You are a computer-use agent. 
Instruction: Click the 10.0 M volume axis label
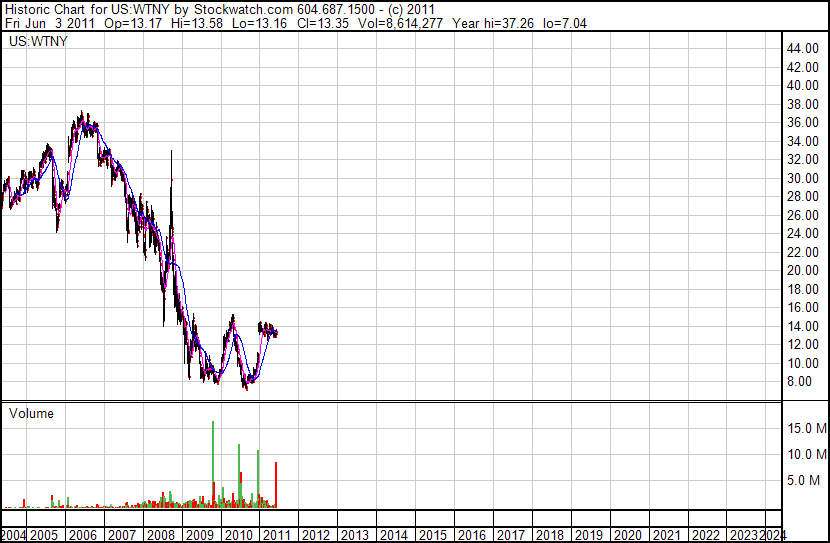click(805, 454)
